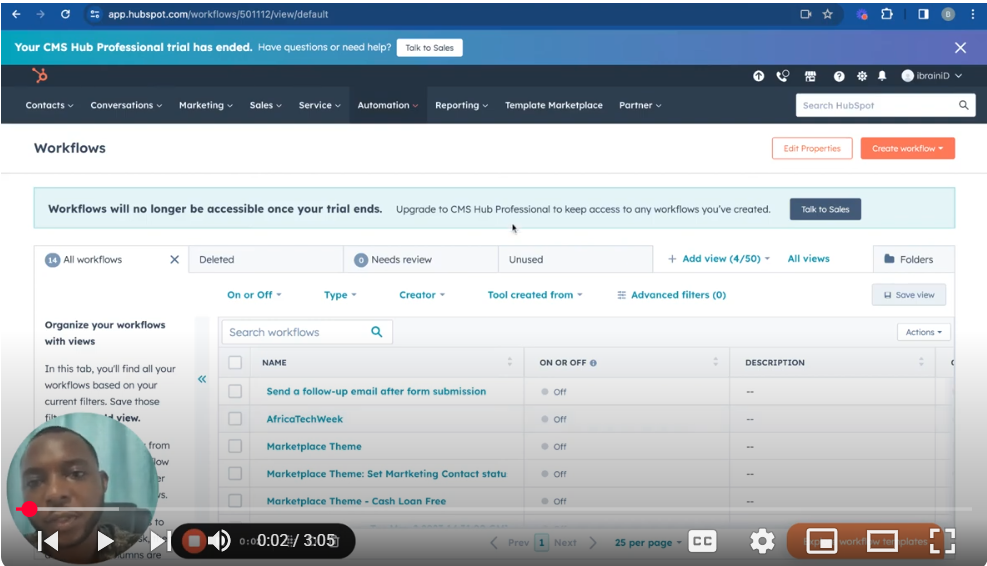Switch to theater mode view

coord(882,541)
